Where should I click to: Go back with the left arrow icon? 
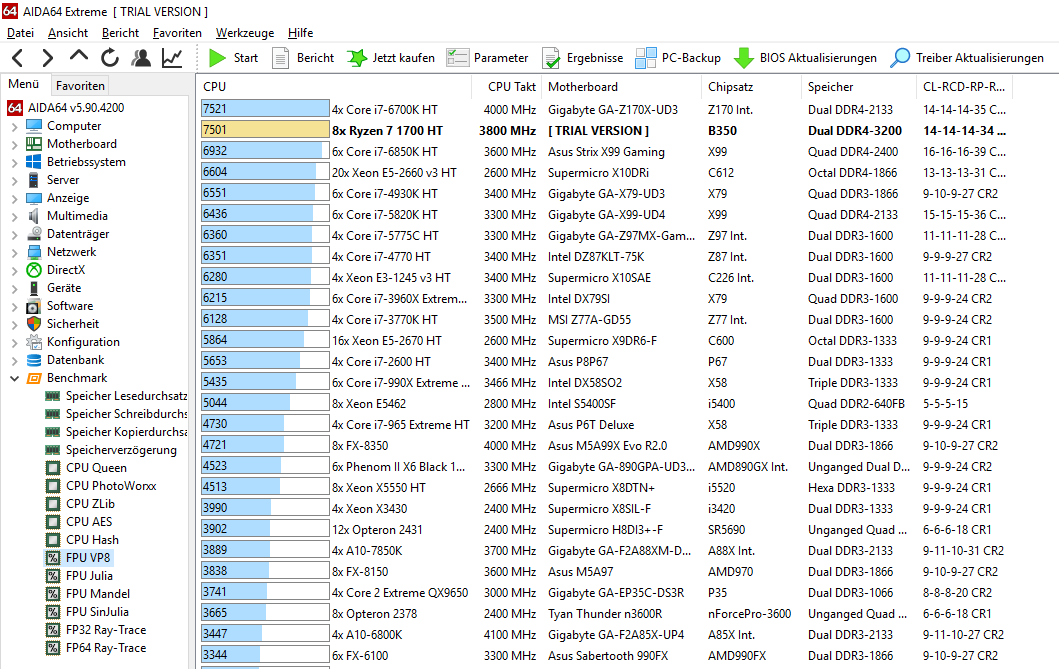pyautogui.click(x=18, y=58)
